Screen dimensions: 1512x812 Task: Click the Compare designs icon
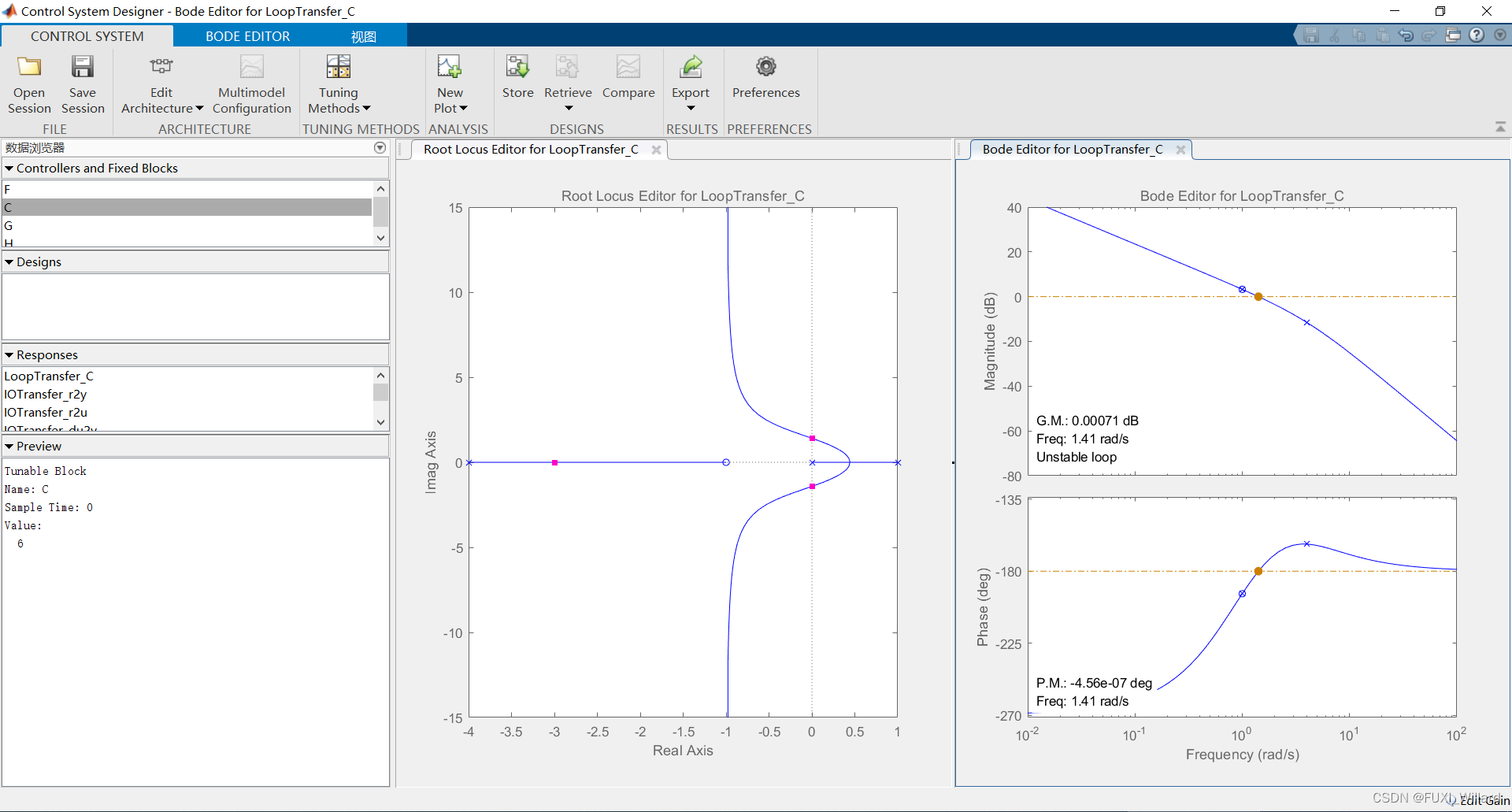point(628,67)
